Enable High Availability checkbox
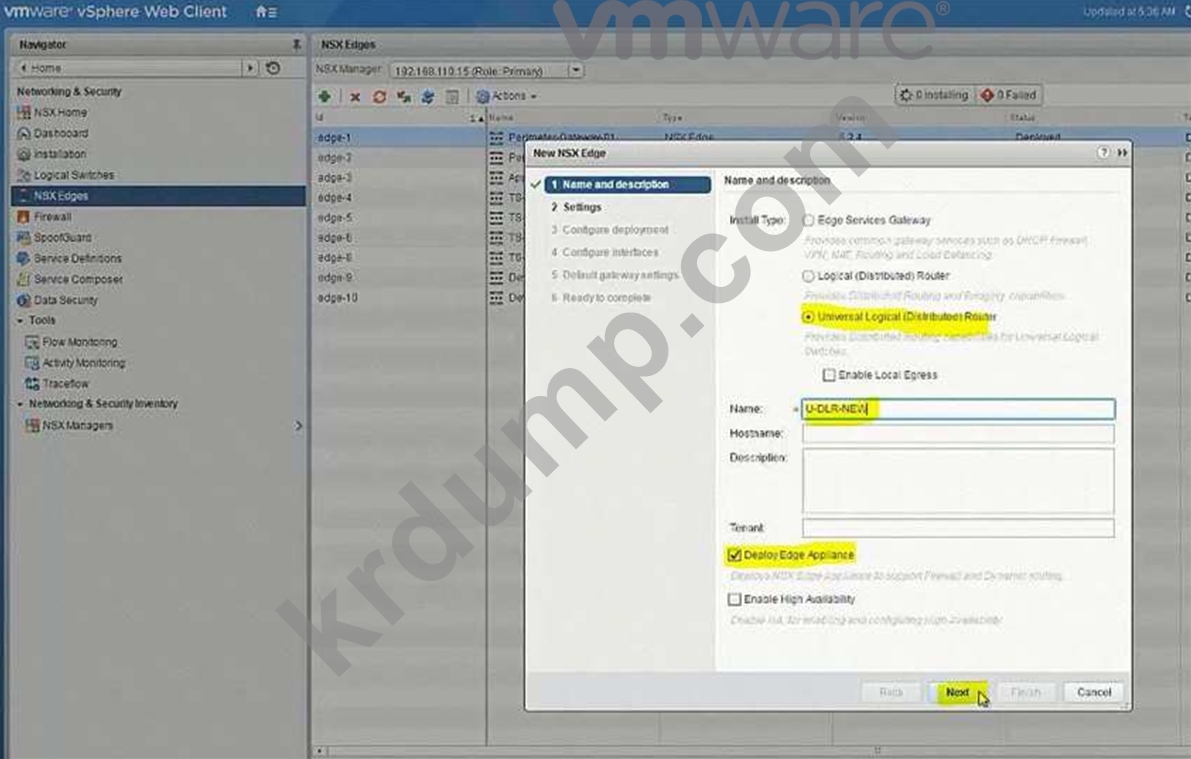 [735, 599]
